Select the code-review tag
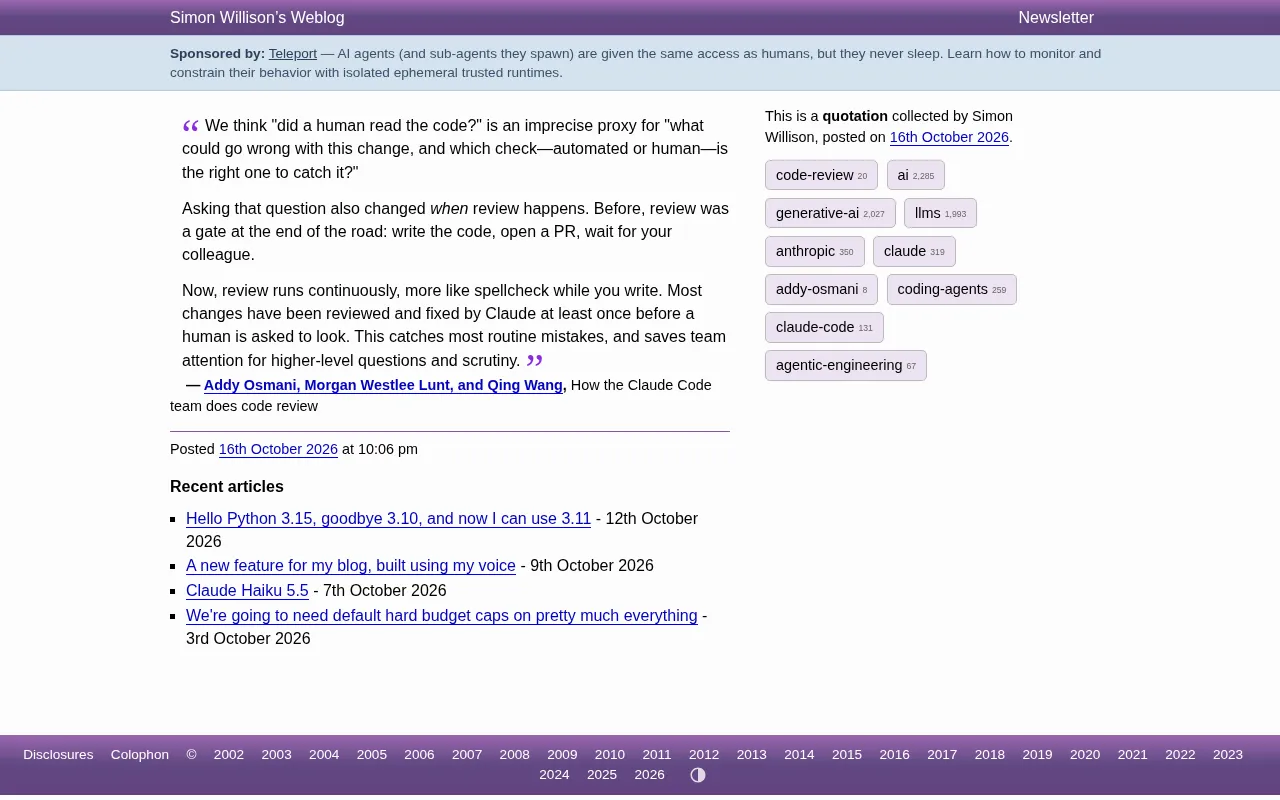 pos(821,175)
